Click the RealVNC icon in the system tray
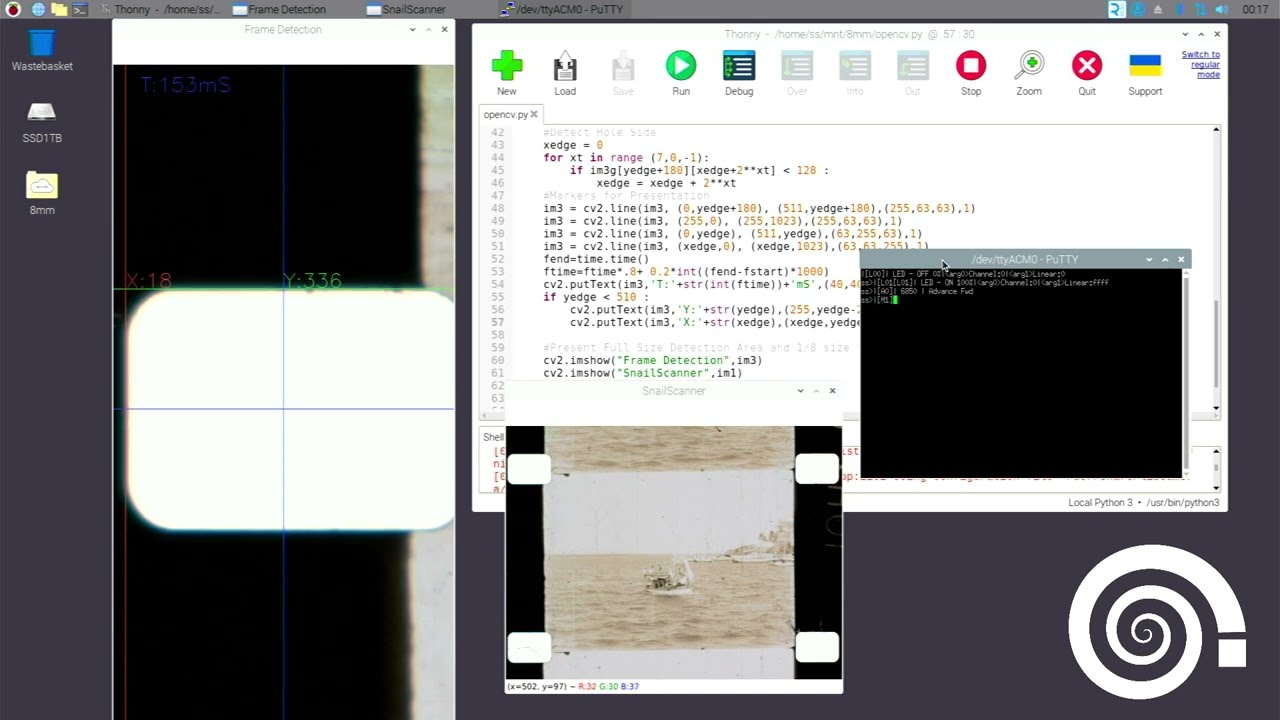This screenshot has height=720, width=1280. (1117, 9)
